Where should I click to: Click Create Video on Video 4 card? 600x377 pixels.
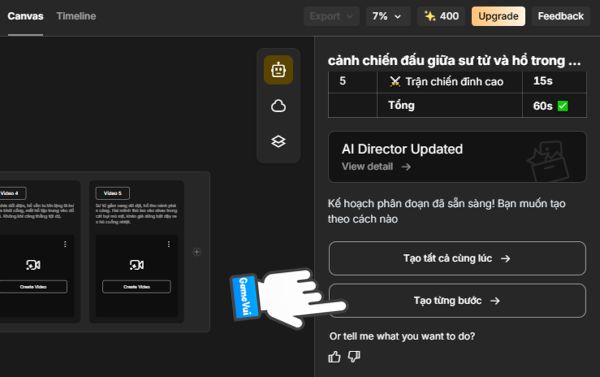pyautogui.click(x=33, y=287)
